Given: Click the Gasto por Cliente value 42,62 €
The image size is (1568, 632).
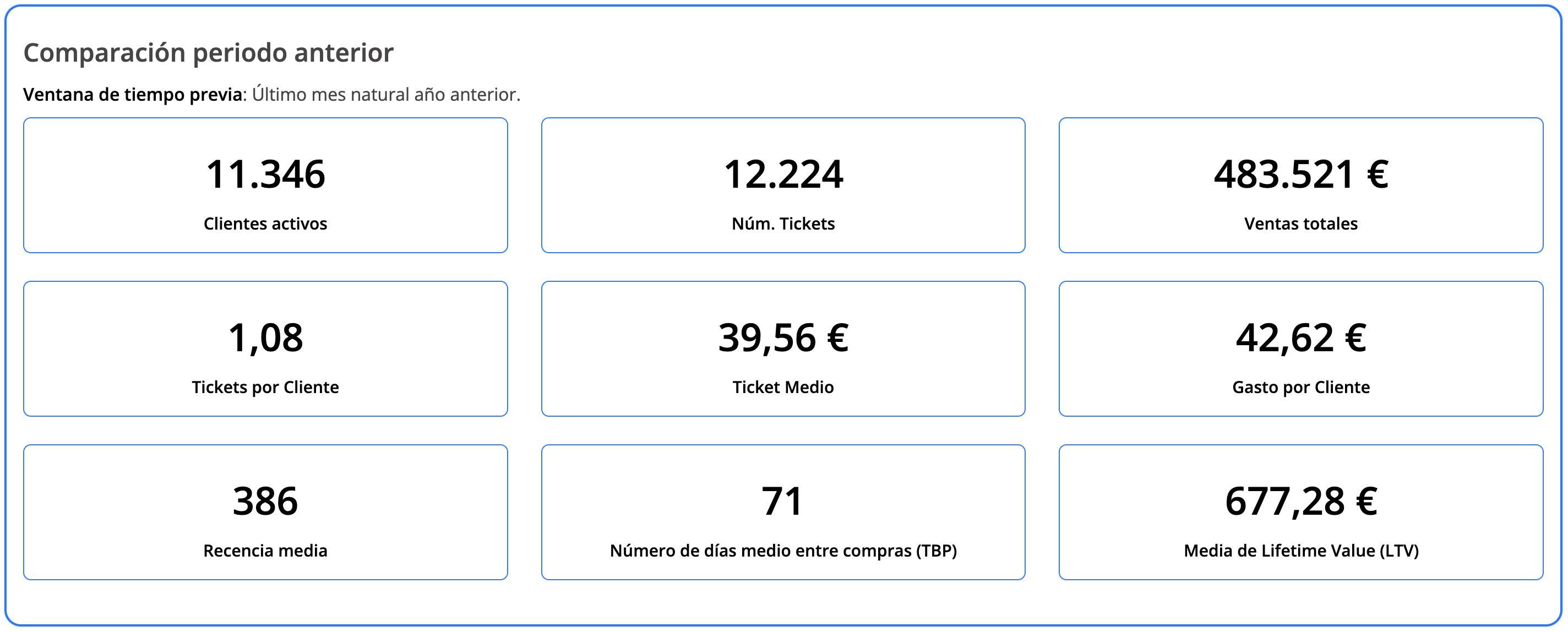Looking at the screenshot, I should tap(1301, 338).
